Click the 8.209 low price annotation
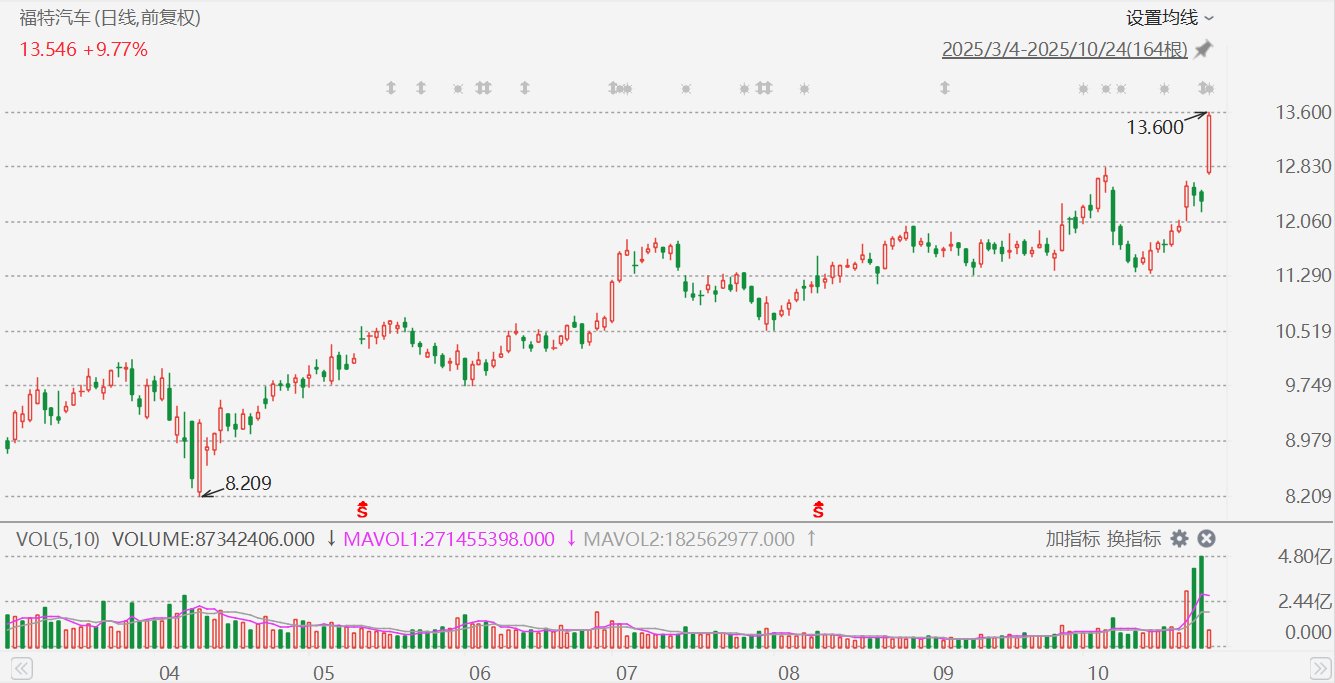1335x683 pixels. [x=248, y=483]
